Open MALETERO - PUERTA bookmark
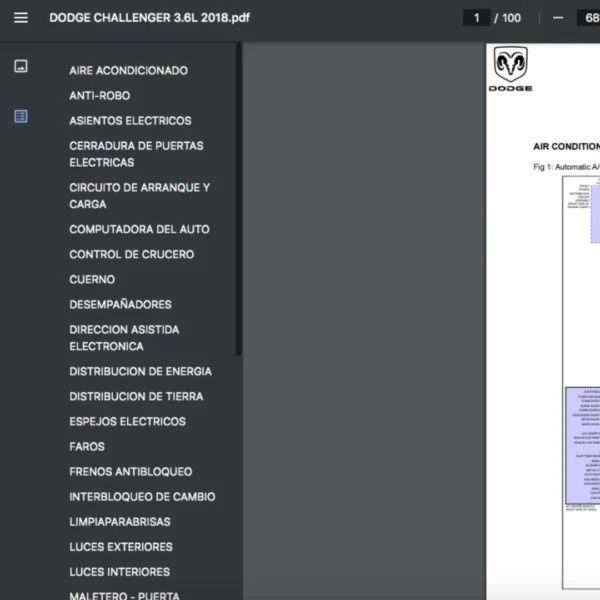The width and height of the screenshot is (600, 600). pos(124,595)
